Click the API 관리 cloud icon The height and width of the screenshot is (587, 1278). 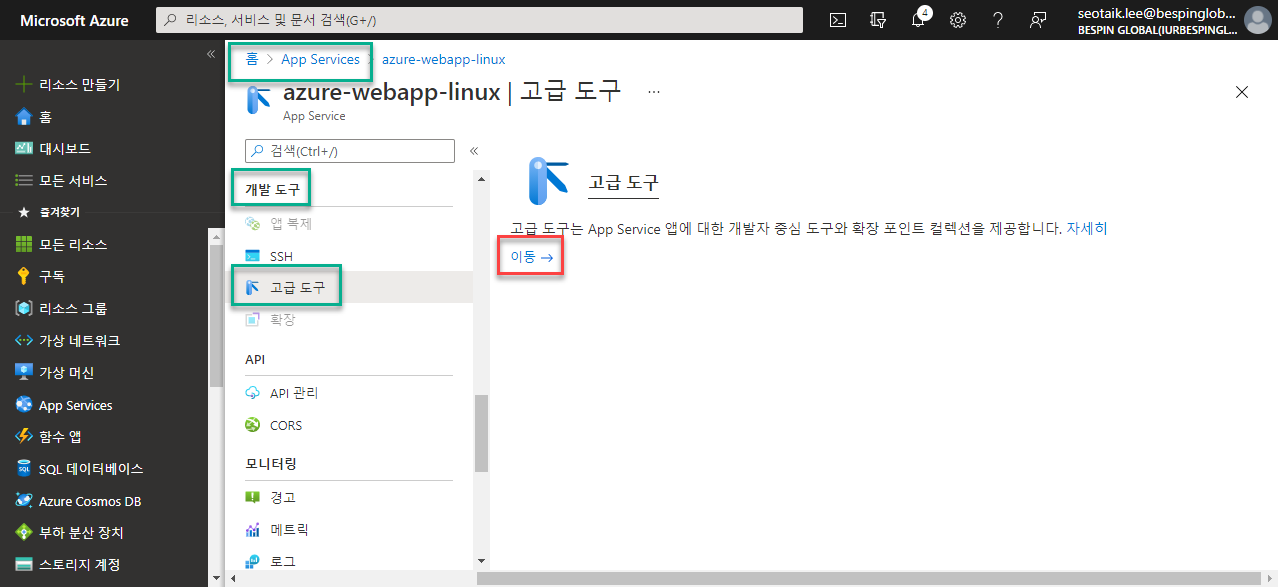253,393
